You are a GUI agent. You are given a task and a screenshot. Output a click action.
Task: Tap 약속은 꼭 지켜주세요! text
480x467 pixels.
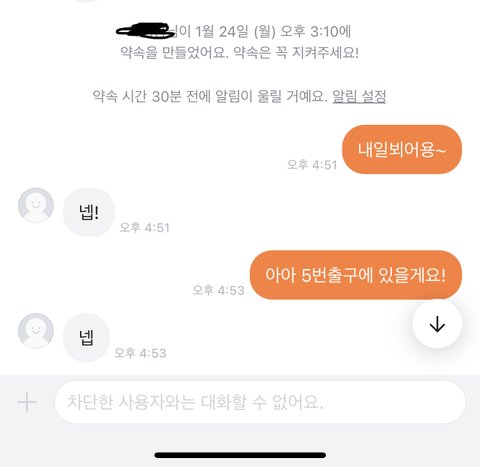tap(296, 52)
